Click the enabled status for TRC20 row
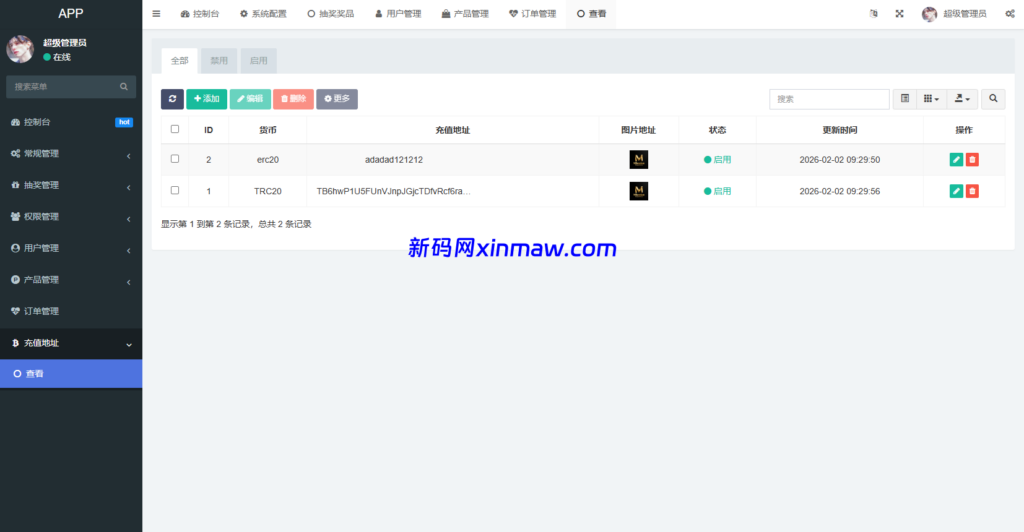Screen dimensions: 1024x532 pos(717,191)
